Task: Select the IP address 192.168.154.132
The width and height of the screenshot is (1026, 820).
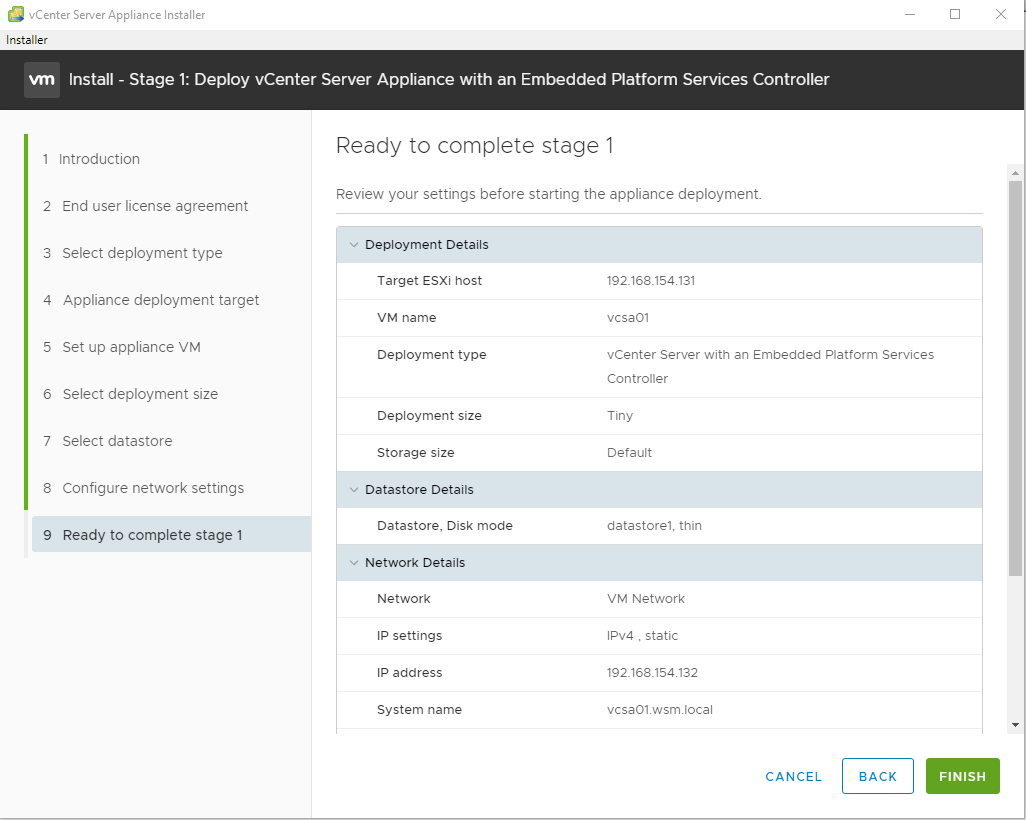Action: click(652, 673)
